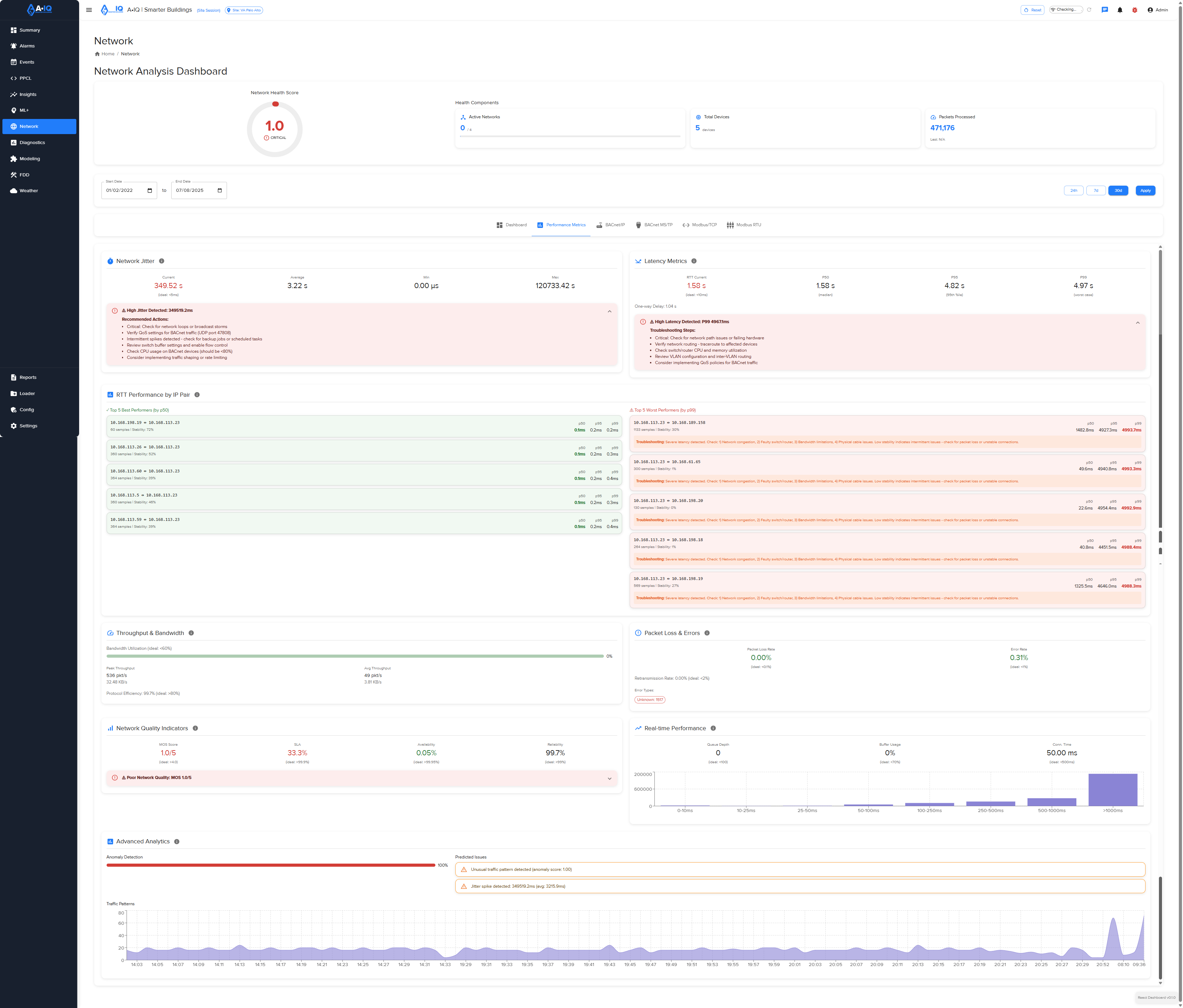1183x1008 pixels.
Task: Collapse the High Latency Detected alert
Action: pos(1137,323)
